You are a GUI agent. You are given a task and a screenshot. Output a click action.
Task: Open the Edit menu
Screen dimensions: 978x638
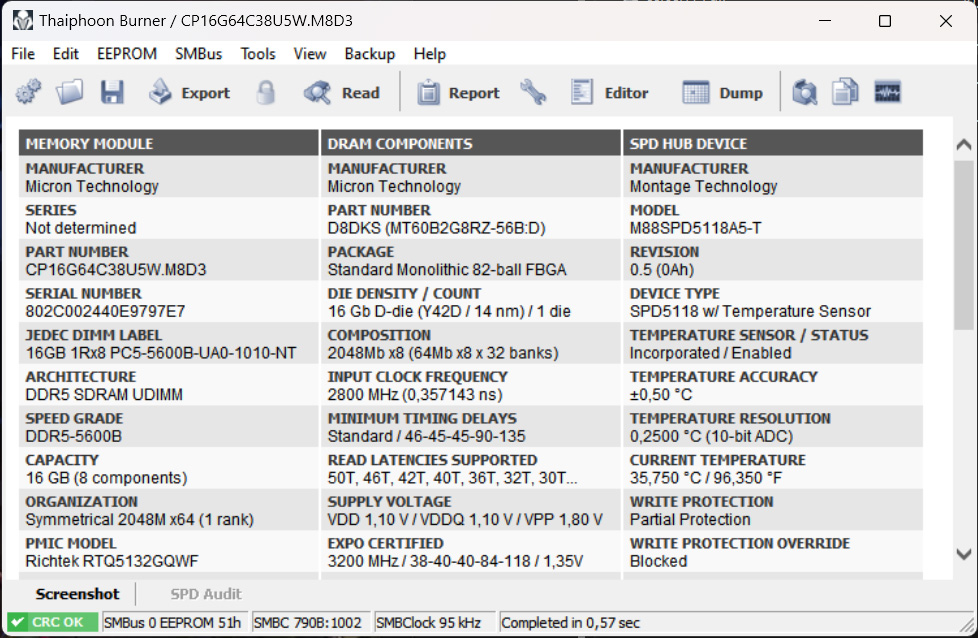65,54
